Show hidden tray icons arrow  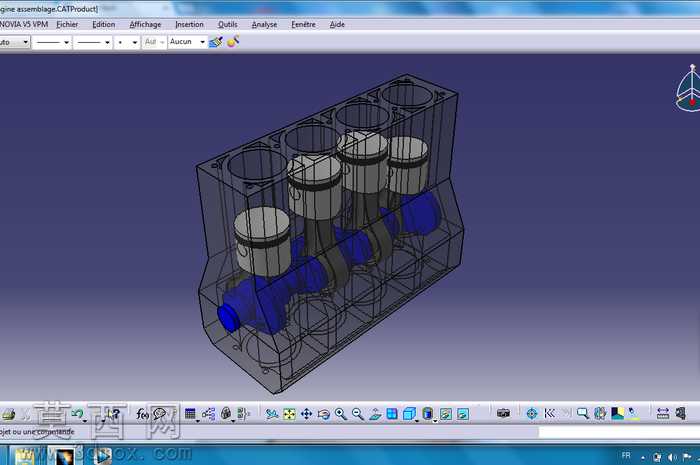point(643,457)
